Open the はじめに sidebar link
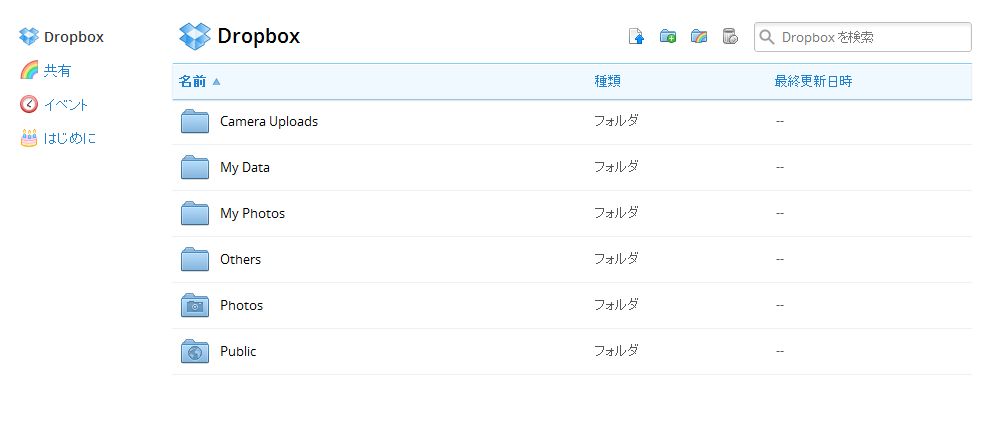This screenshot has width=996, height=442. [x=70, y=138]
